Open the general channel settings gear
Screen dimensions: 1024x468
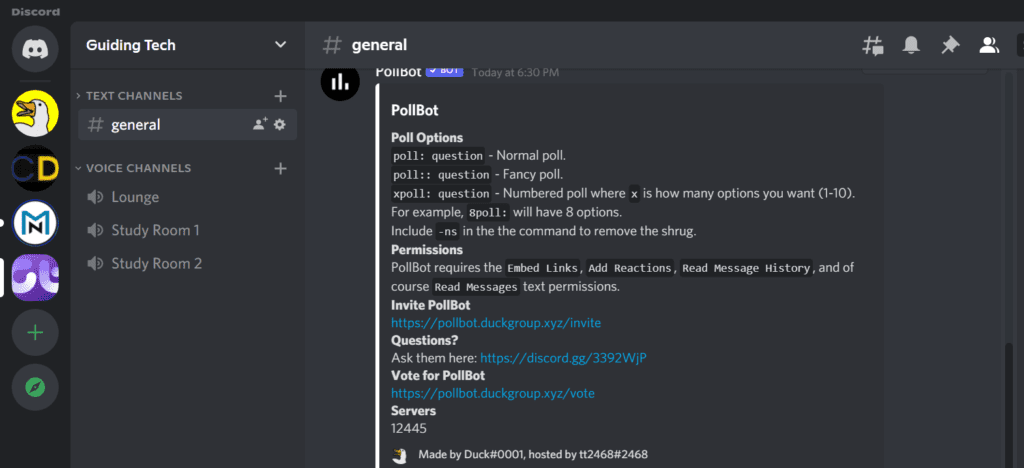(280, 124)
